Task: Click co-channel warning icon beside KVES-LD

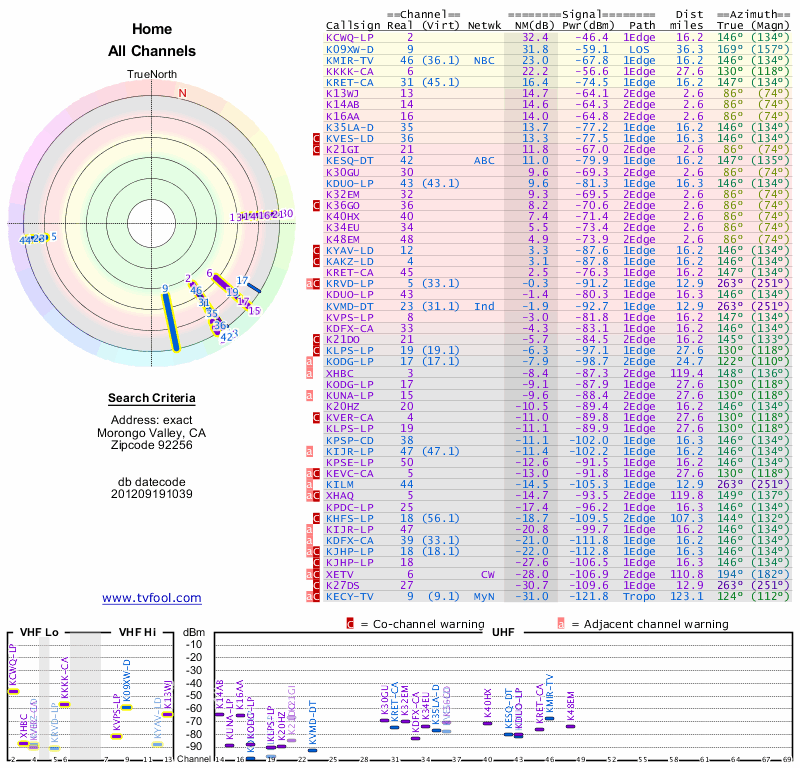Action: click(316, 139)
